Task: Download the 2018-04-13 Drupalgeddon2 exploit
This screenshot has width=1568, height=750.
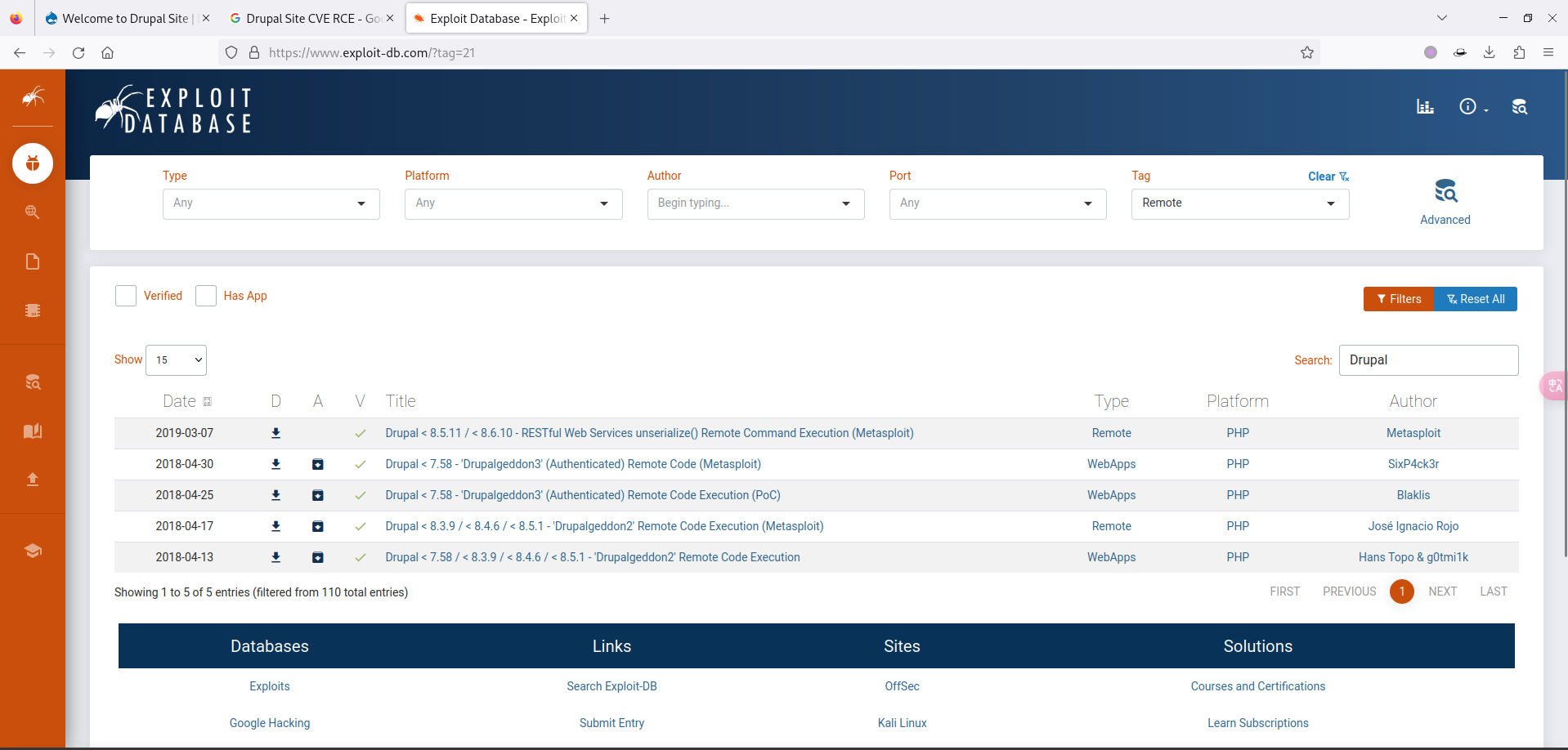Action: tap(276, 558)
